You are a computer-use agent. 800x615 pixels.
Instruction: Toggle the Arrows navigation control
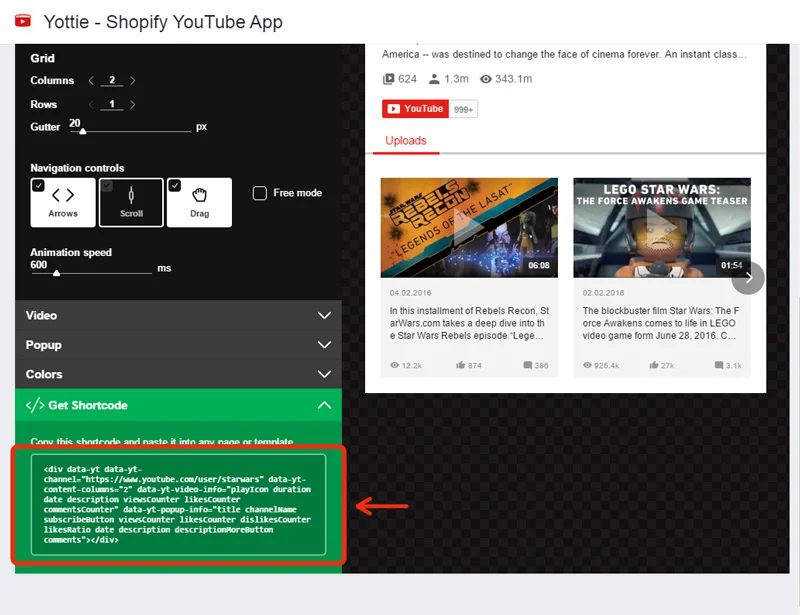63,202
